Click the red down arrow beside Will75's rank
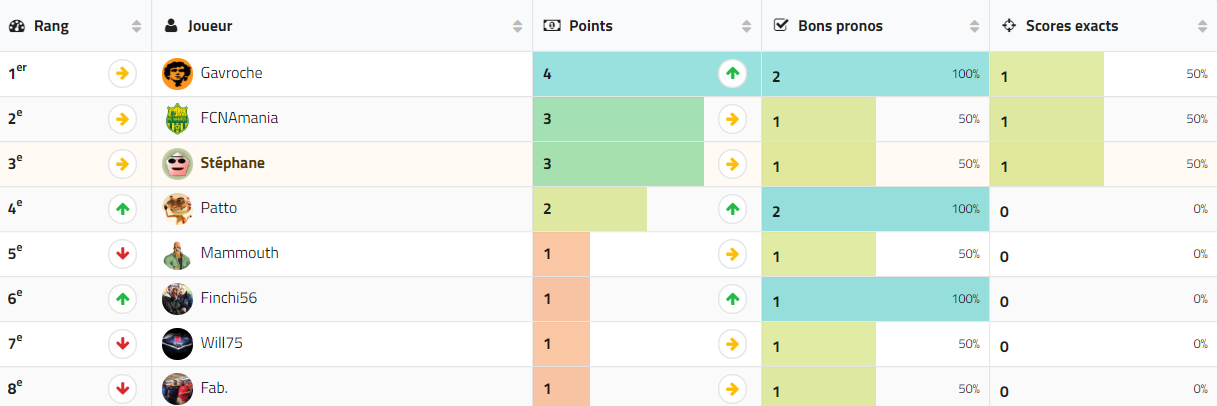 click(x=122, y=344)
